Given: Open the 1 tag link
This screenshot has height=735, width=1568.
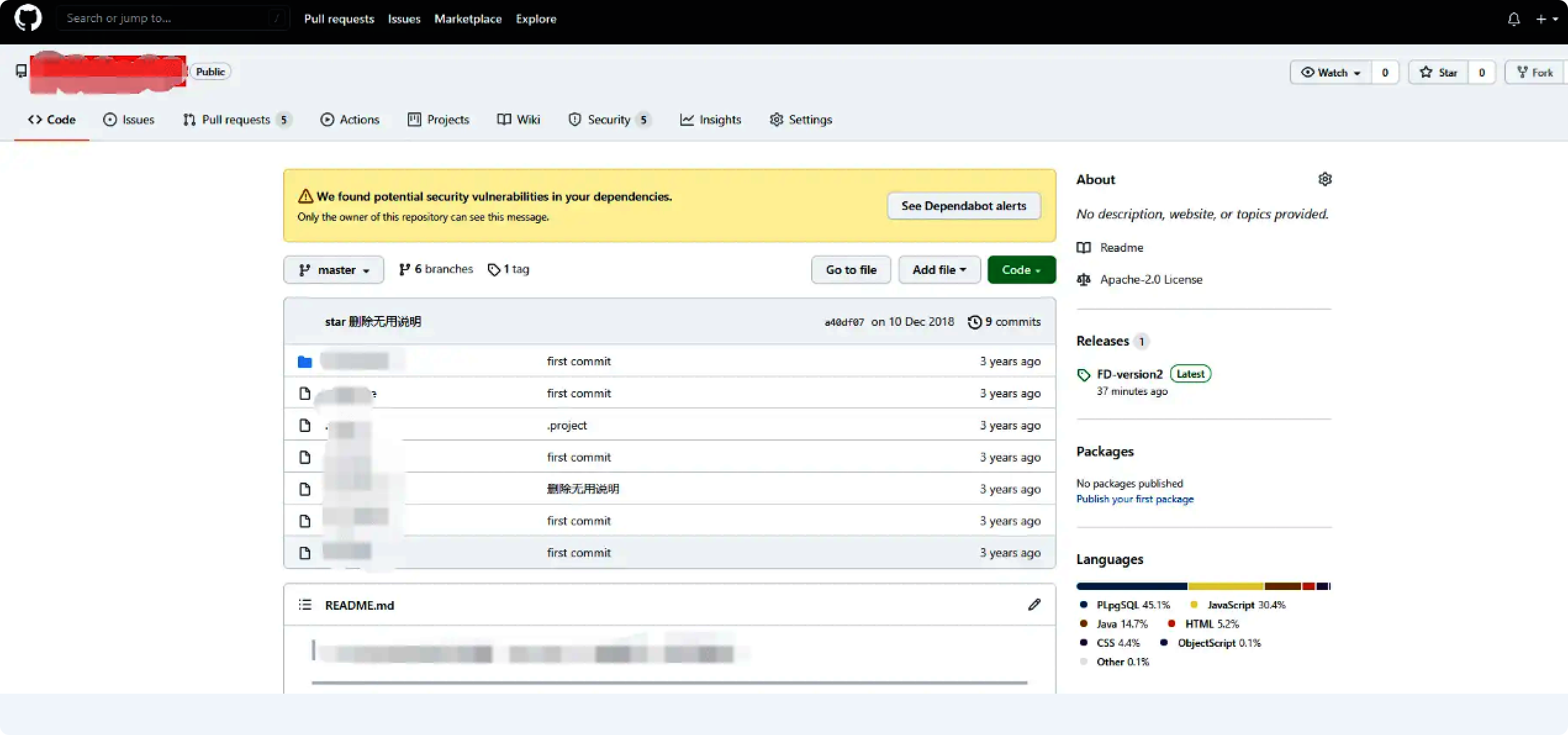Looking at the screenshot, I should click(x=508, y=269).
